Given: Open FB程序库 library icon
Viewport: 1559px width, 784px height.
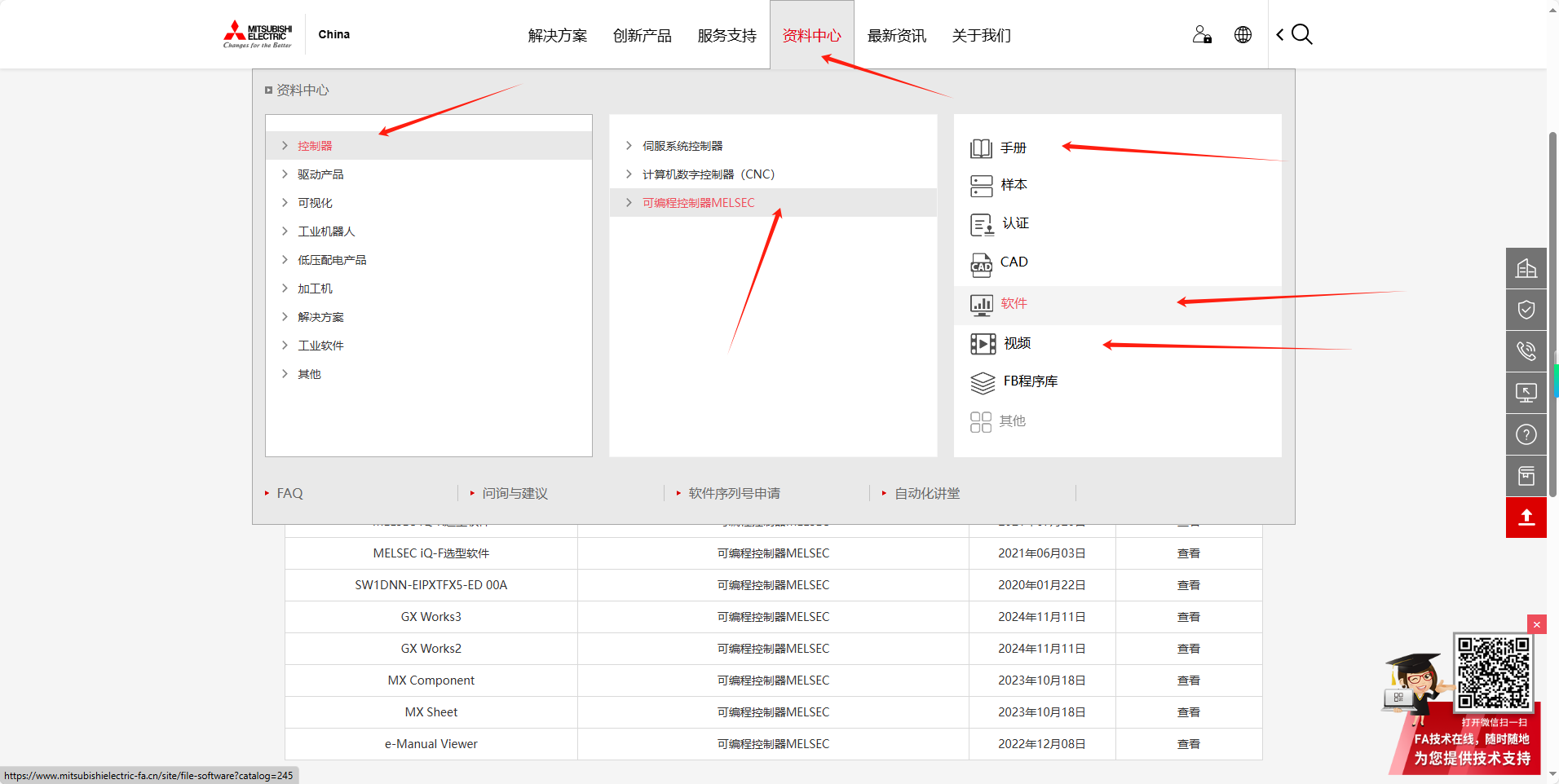Looking at the screenshot, I should click(983, 382).
